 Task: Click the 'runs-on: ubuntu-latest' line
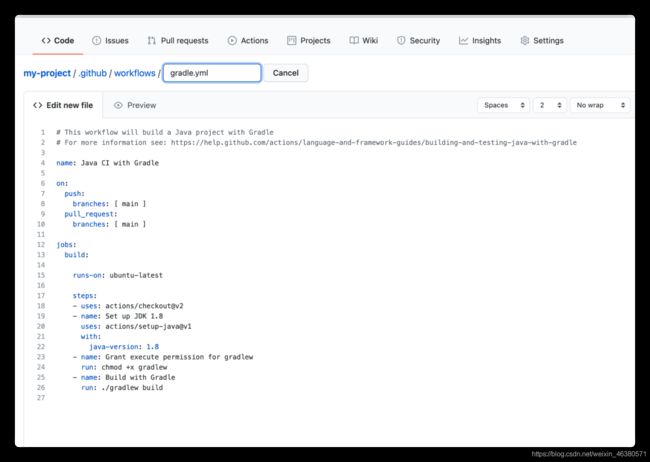(x=118, y=275)
